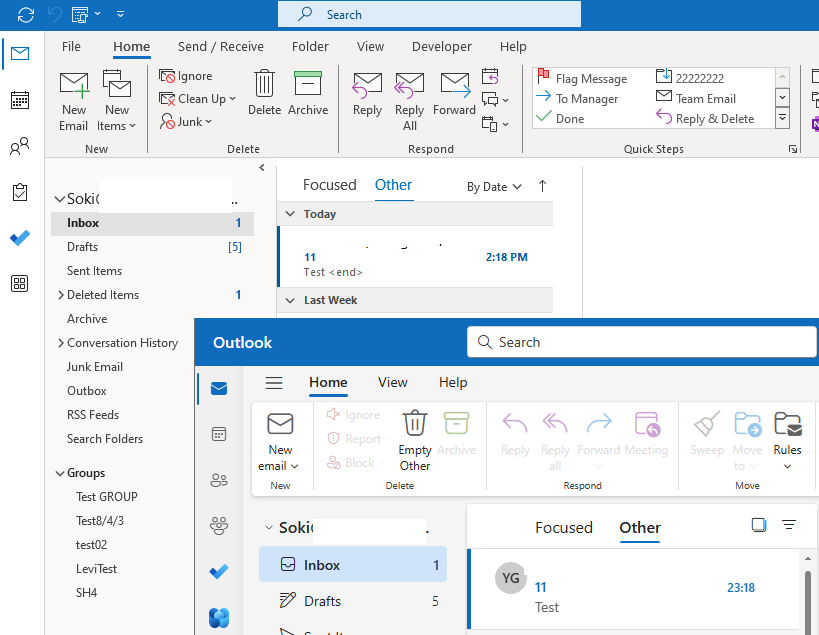Click Ignore in classic Outlook Delete group
The width and height of the screenshot is (819, 635).
click(186, 76)
